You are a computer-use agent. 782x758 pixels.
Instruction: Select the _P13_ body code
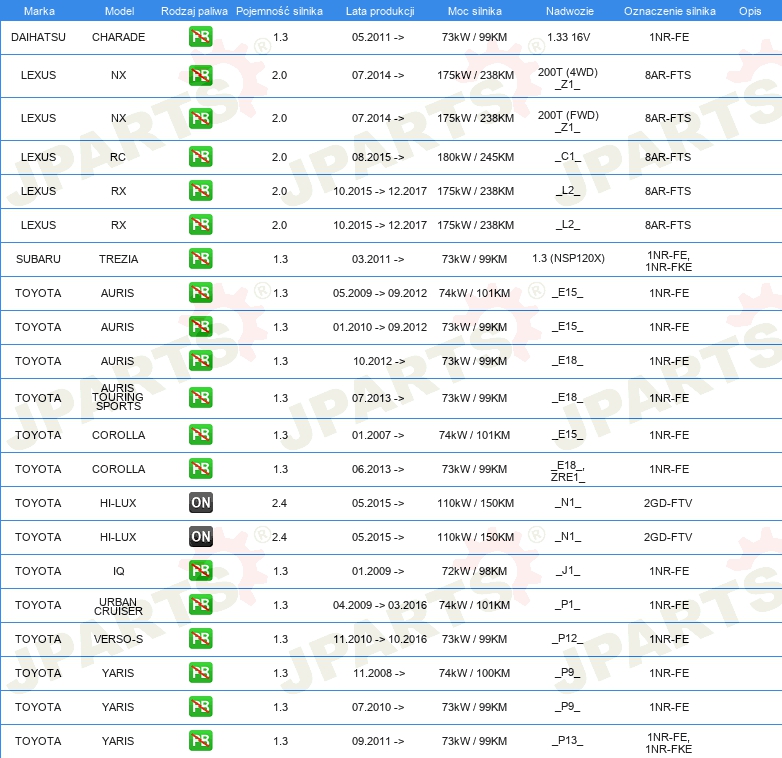pyautogui.click(x=568, y=741)
